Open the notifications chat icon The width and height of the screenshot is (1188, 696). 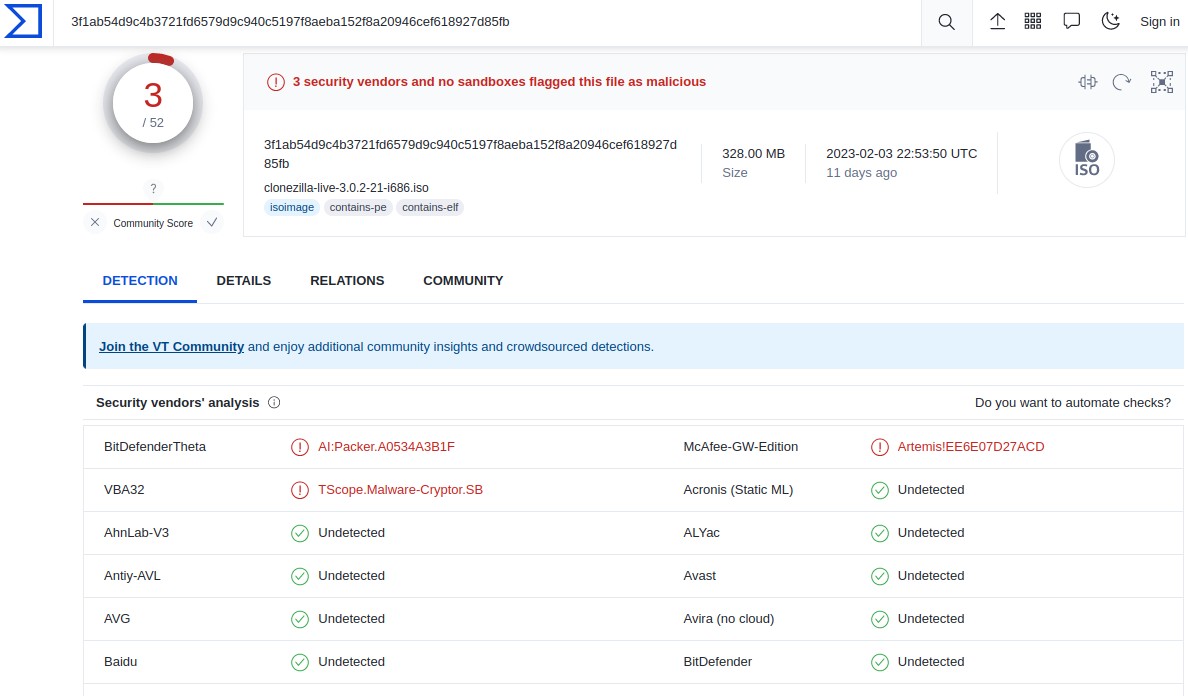(x=1071, y=21)
